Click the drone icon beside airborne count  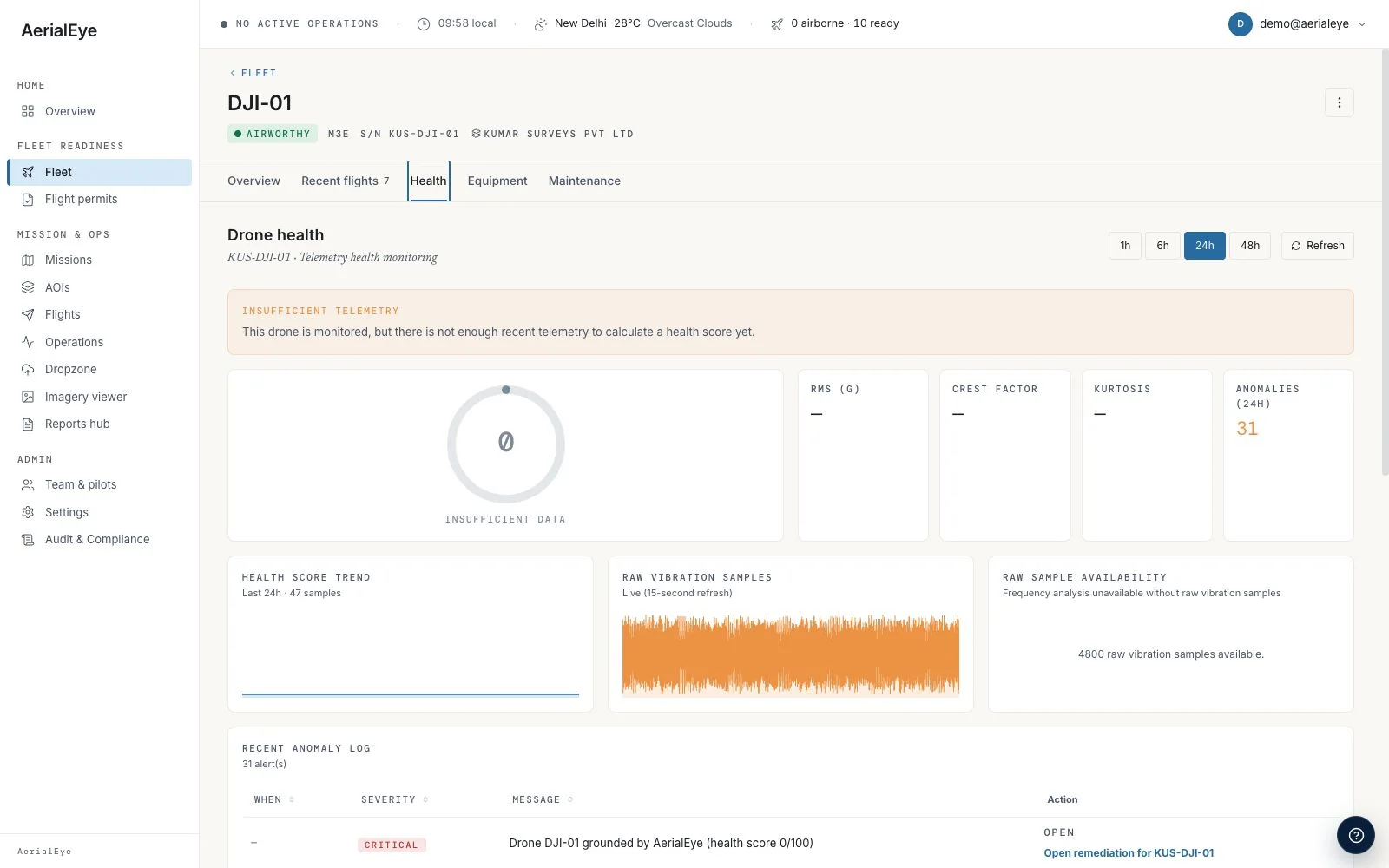point(777,23)
